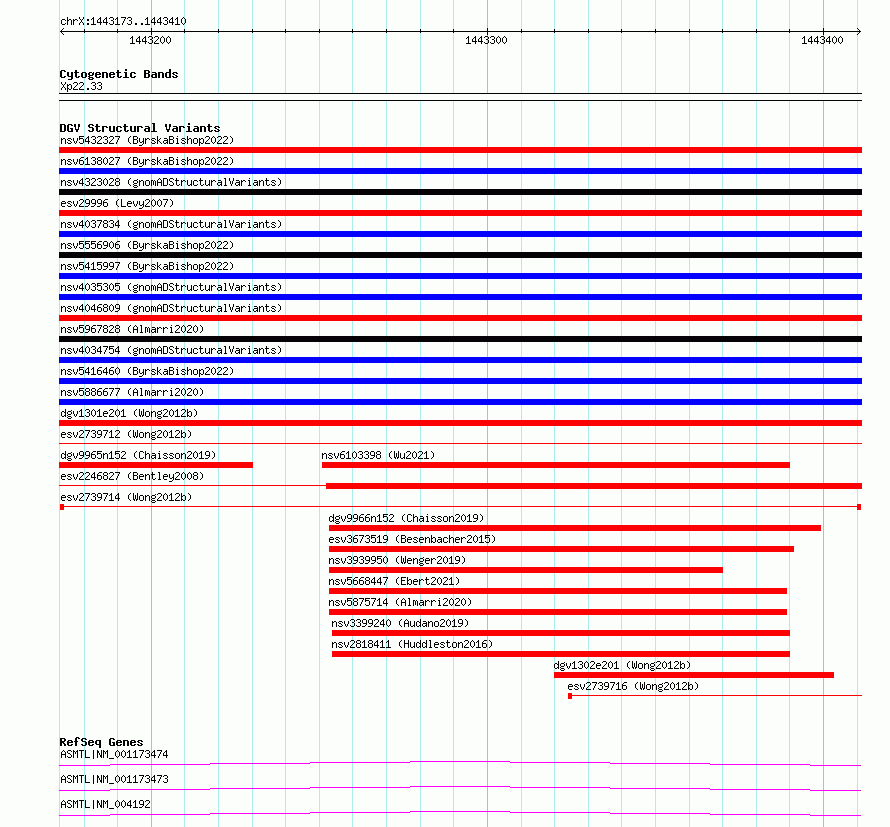This screenshot has width=890, height=827.
Task: Open the dgv9965n152 Chaisson2019 variant bar
Action: coord(156,465)
